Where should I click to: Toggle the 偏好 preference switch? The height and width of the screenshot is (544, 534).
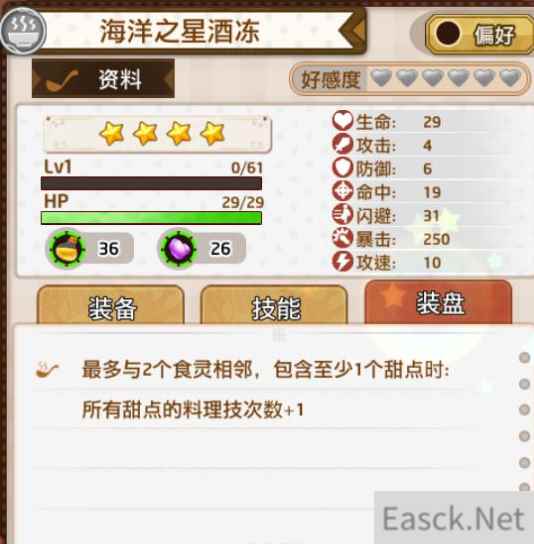click(x=480, y=34)
